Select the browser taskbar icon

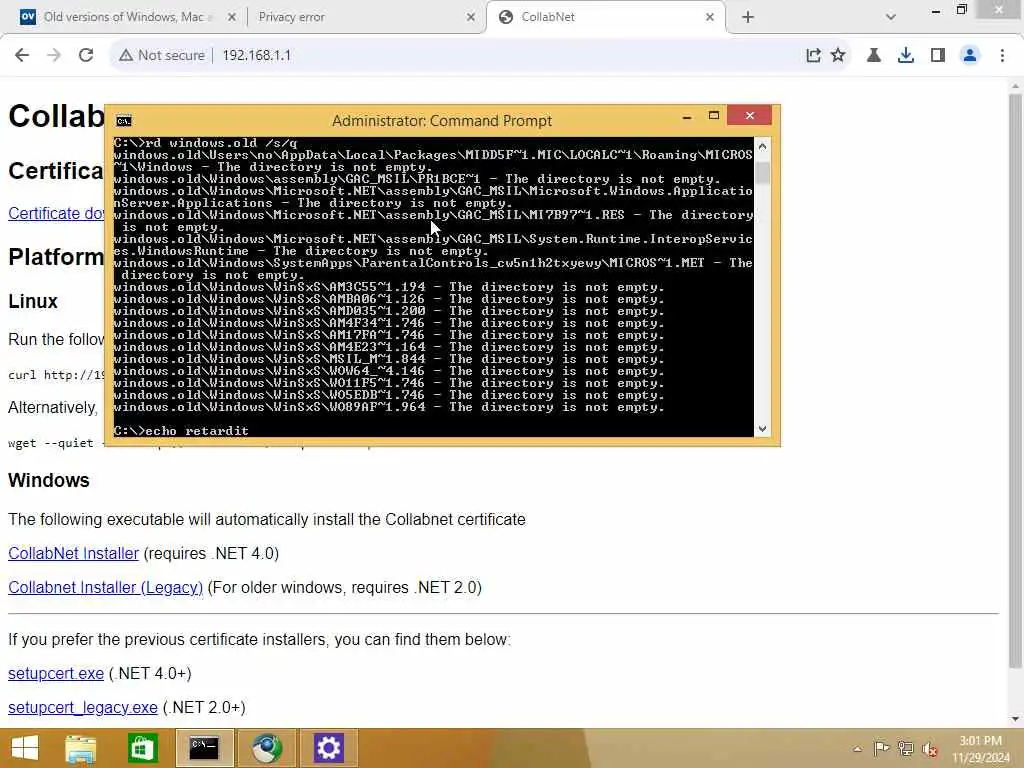coord(266,748)
